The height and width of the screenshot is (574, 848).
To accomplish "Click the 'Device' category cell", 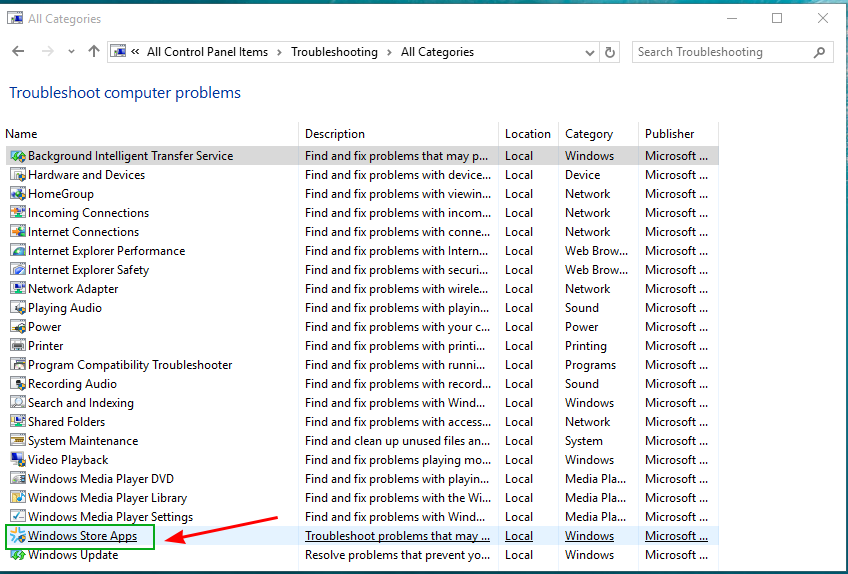I will 582,175.
